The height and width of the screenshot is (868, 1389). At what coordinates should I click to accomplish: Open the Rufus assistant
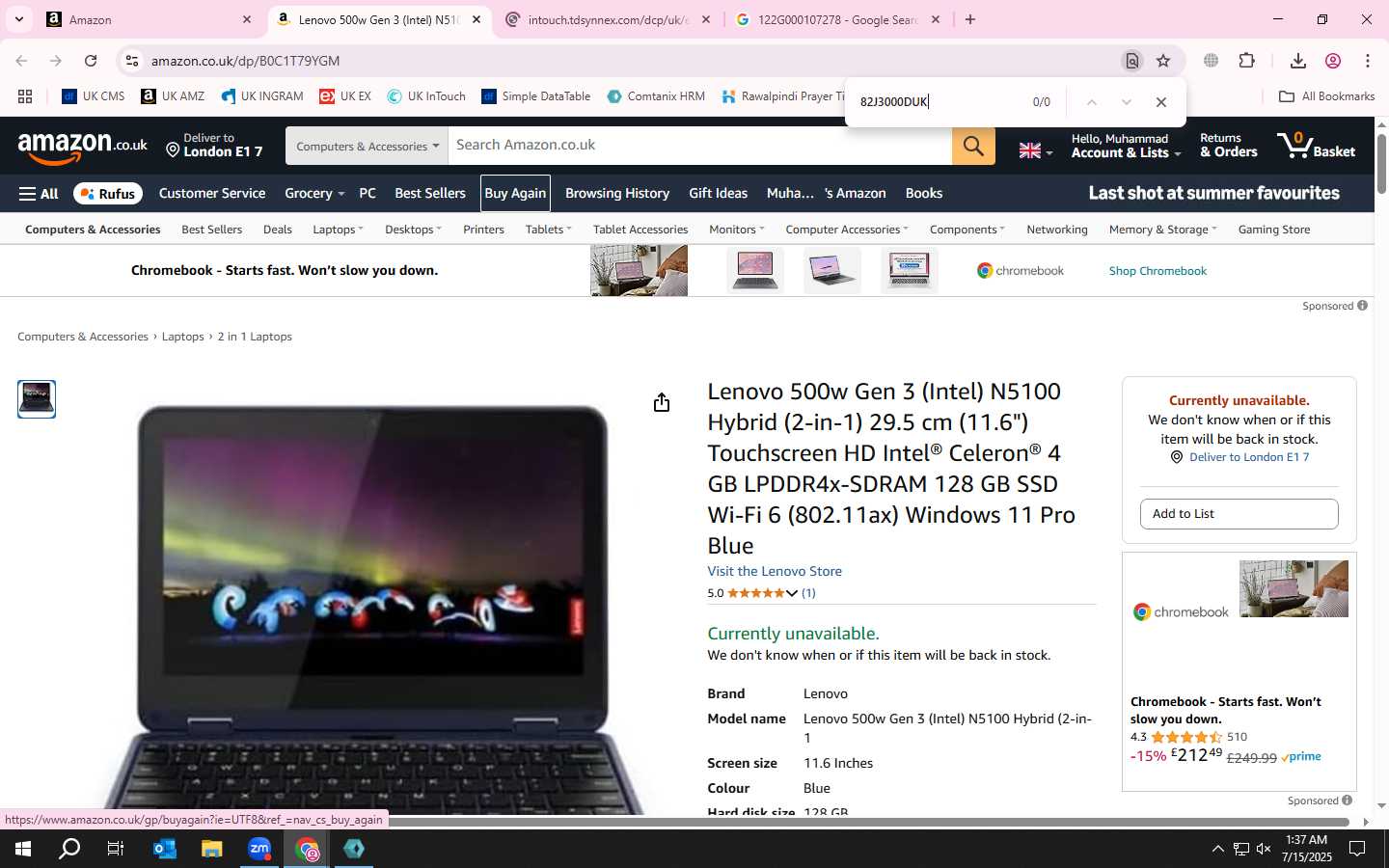pos(108,194)
